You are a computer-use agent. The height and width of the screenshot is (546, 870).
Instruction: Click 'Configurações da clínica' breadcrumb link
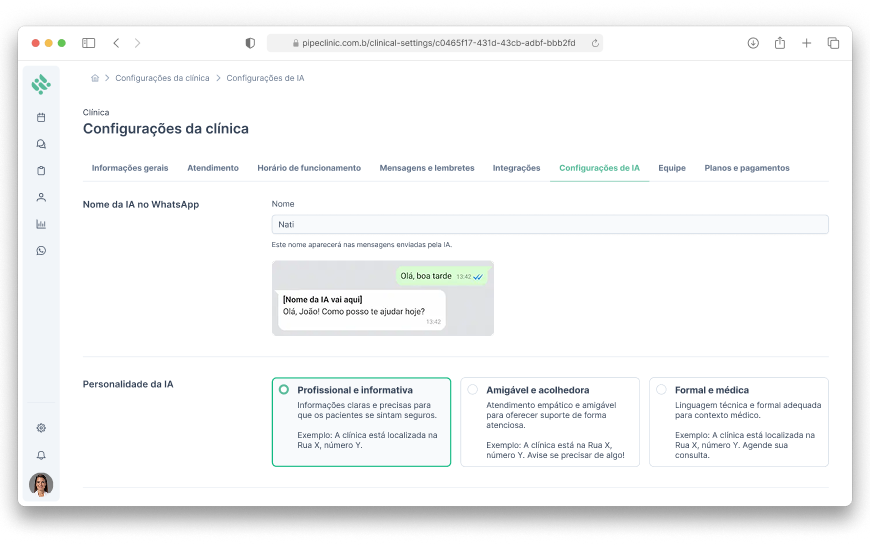pos(162,78)
